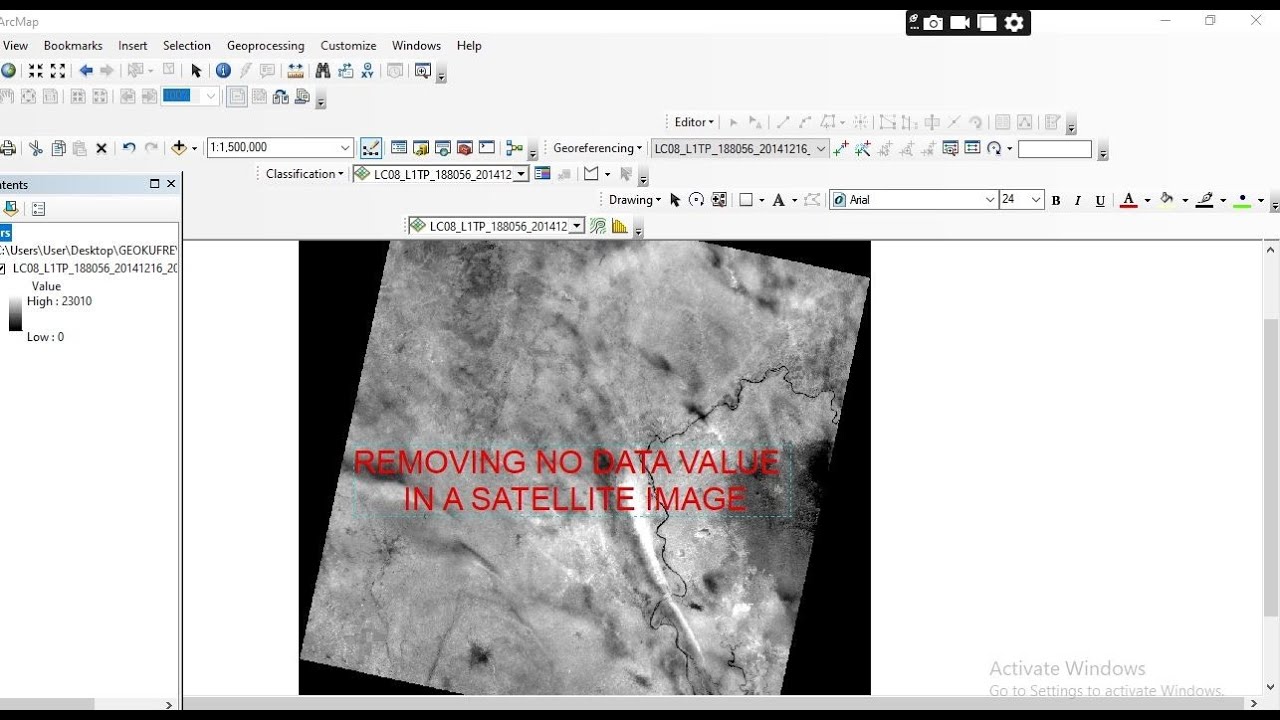Toggle Underline text formatting
Viewport: 1280px width, 720px height.
coord(1100,200)
